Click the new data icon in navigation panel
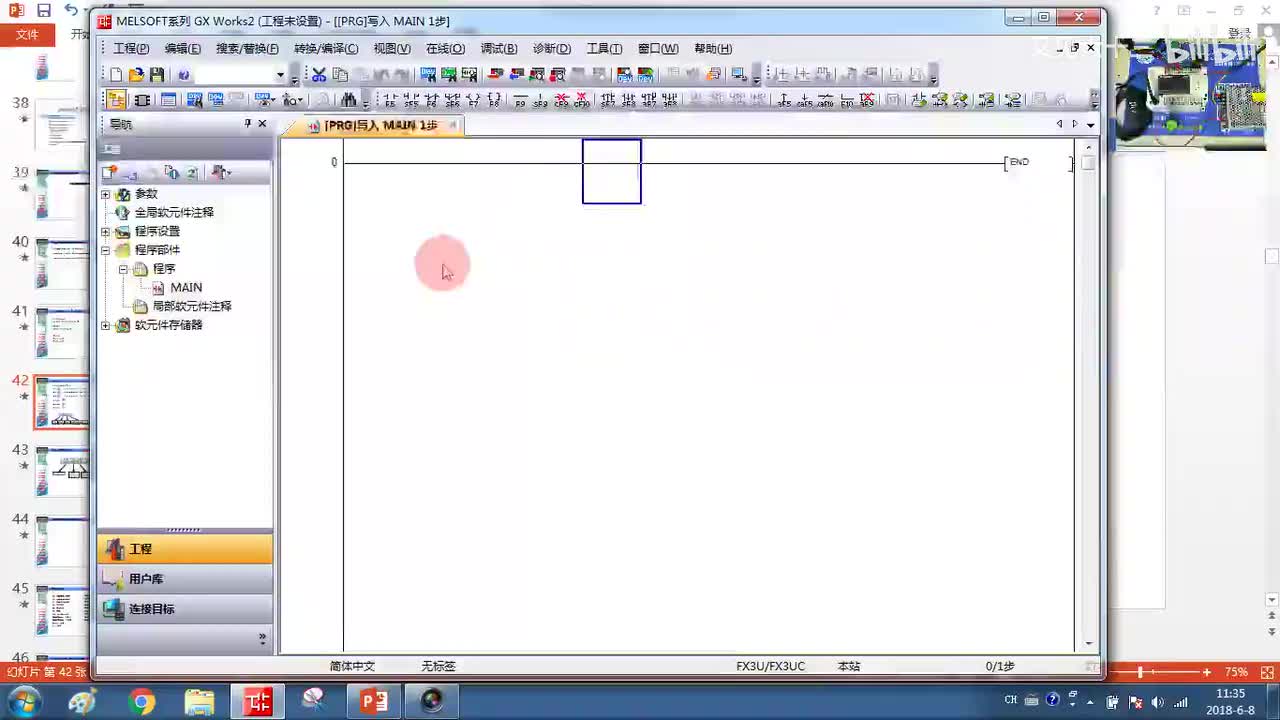 [x=110, y=173]
